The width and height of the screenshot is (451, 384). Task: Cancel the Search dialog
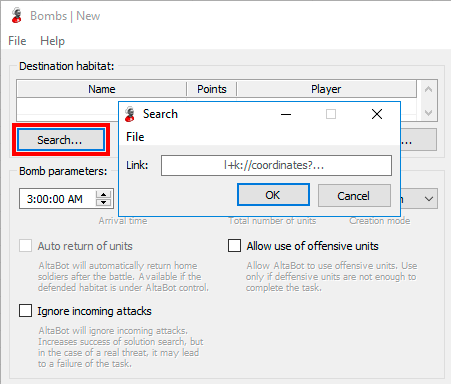click(x=354, y=196)
